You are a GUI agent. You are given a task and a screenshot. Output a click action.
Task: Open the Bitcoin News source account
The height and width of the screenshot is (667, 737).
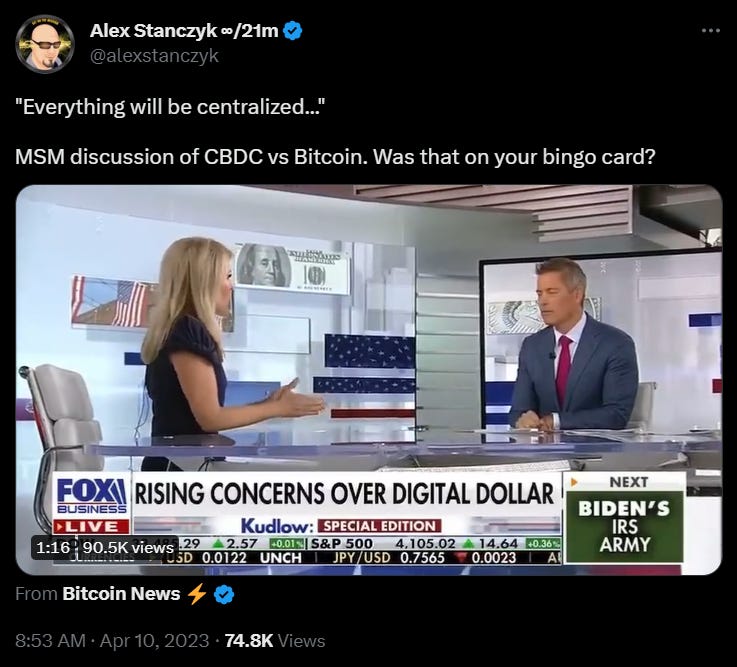pyautogui.click(x=121, y=594)
